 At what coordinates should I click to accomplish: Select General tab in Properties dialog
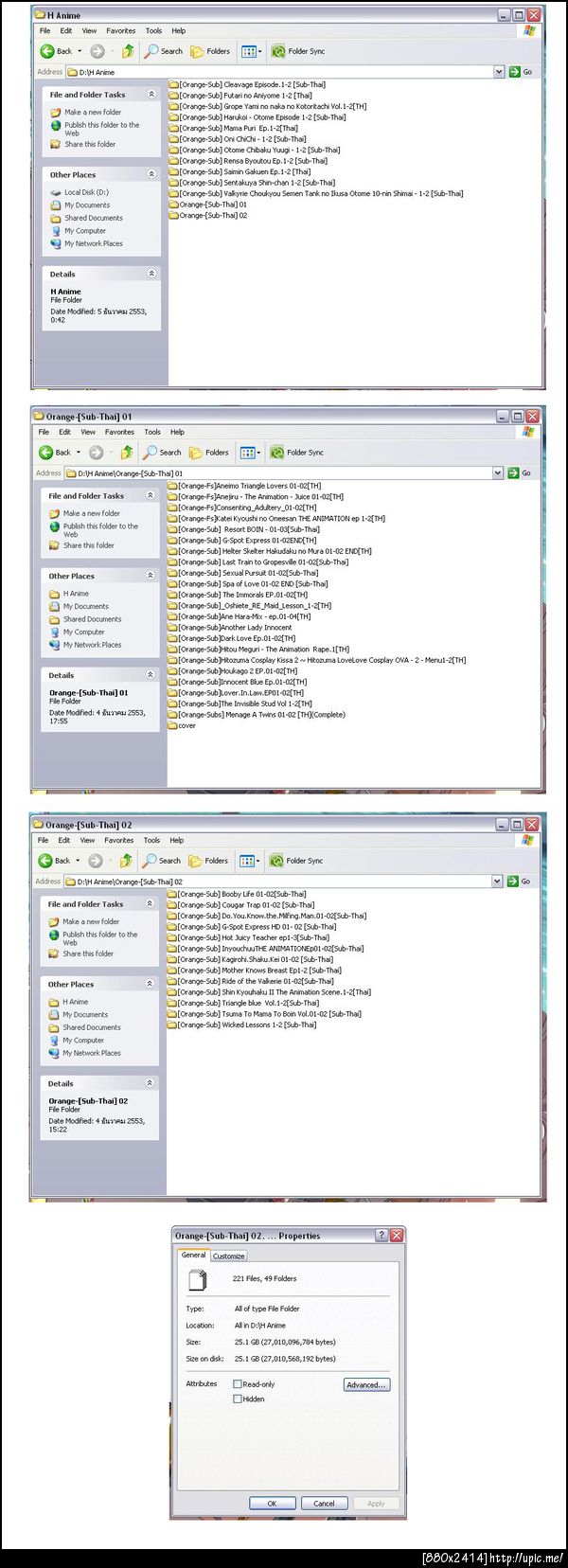pyautogui.click(x=193, y=1255)
